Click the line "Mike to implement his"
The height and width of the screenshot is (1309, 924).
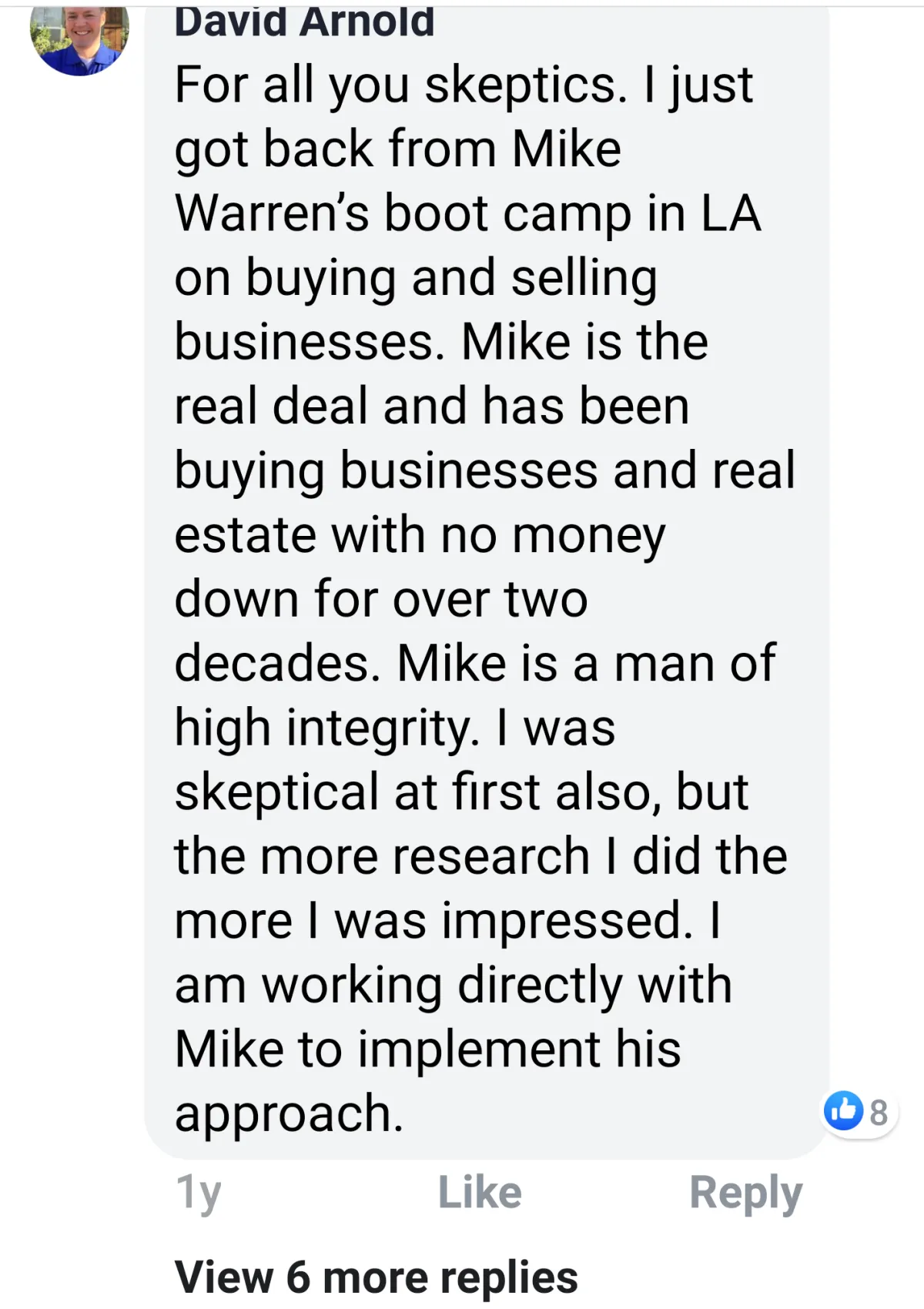tap(428, 1050)
